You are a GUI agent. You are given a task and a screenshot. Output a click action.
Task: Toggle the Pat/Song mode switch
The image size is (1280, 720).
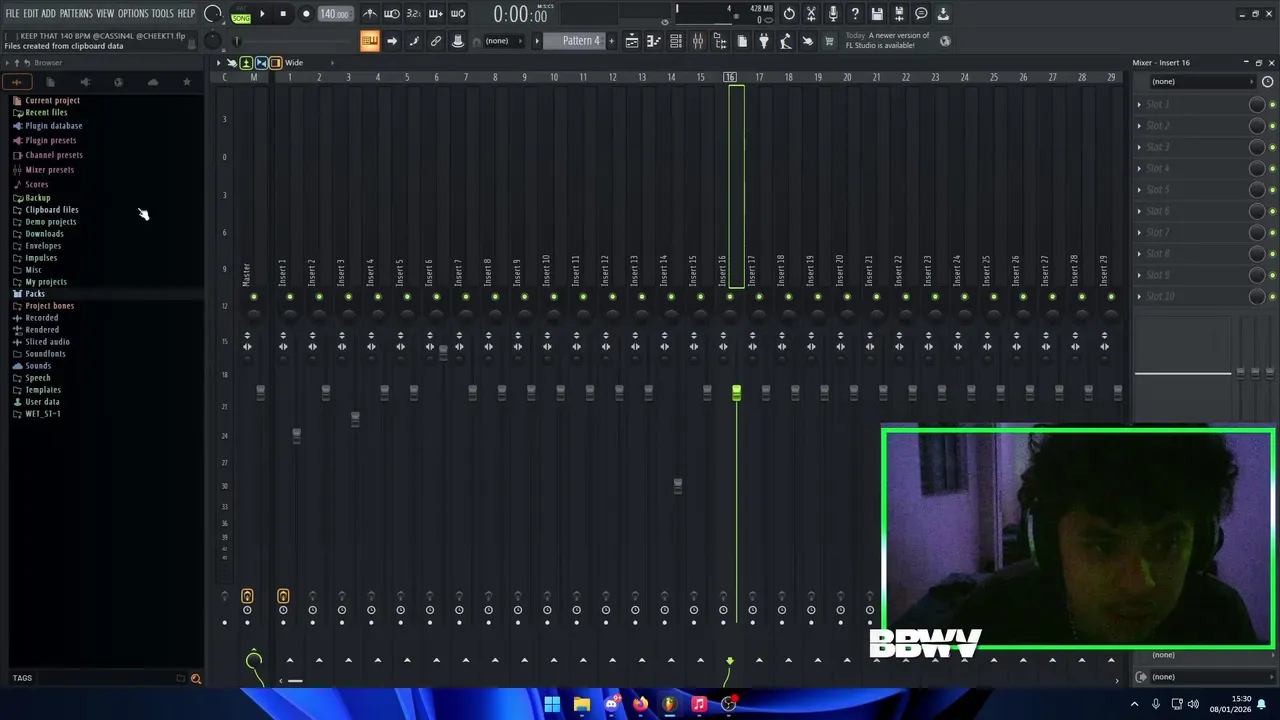(241, 14)
